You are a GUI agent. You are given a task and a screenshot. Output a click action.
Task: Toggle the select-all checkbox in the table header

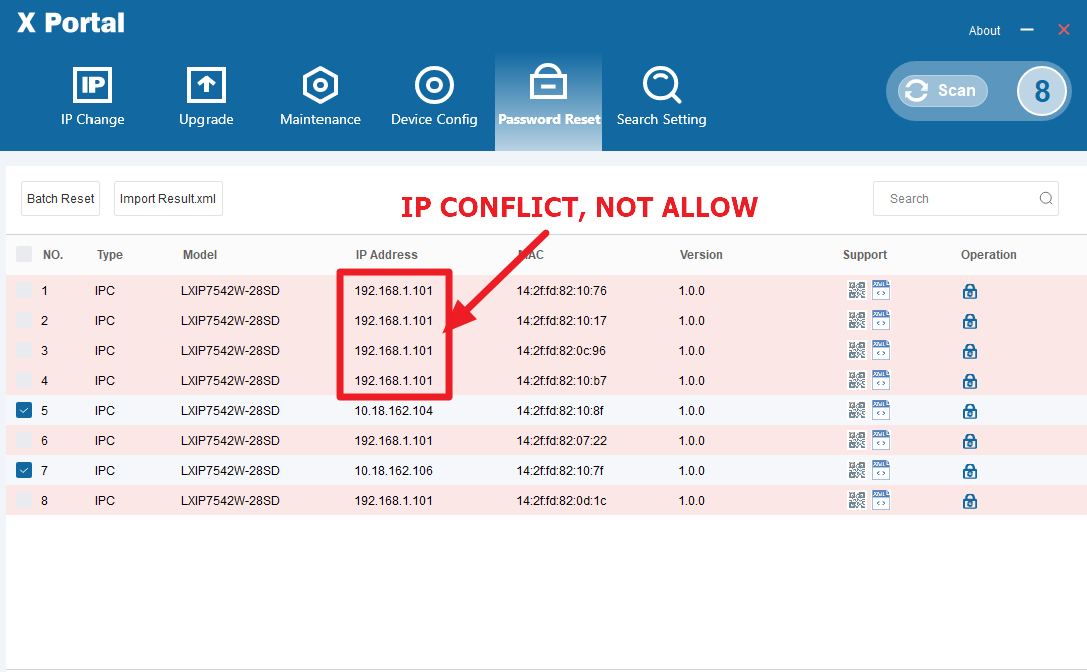pyautogui.click(x=24, y=255)
